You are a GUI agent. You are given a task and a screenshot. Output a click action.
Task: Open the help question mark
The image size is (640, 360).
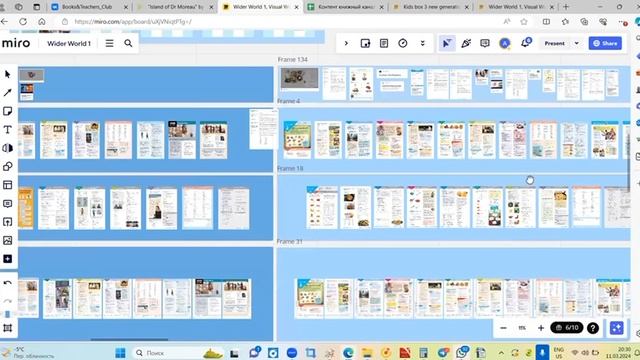coord(593,328)
